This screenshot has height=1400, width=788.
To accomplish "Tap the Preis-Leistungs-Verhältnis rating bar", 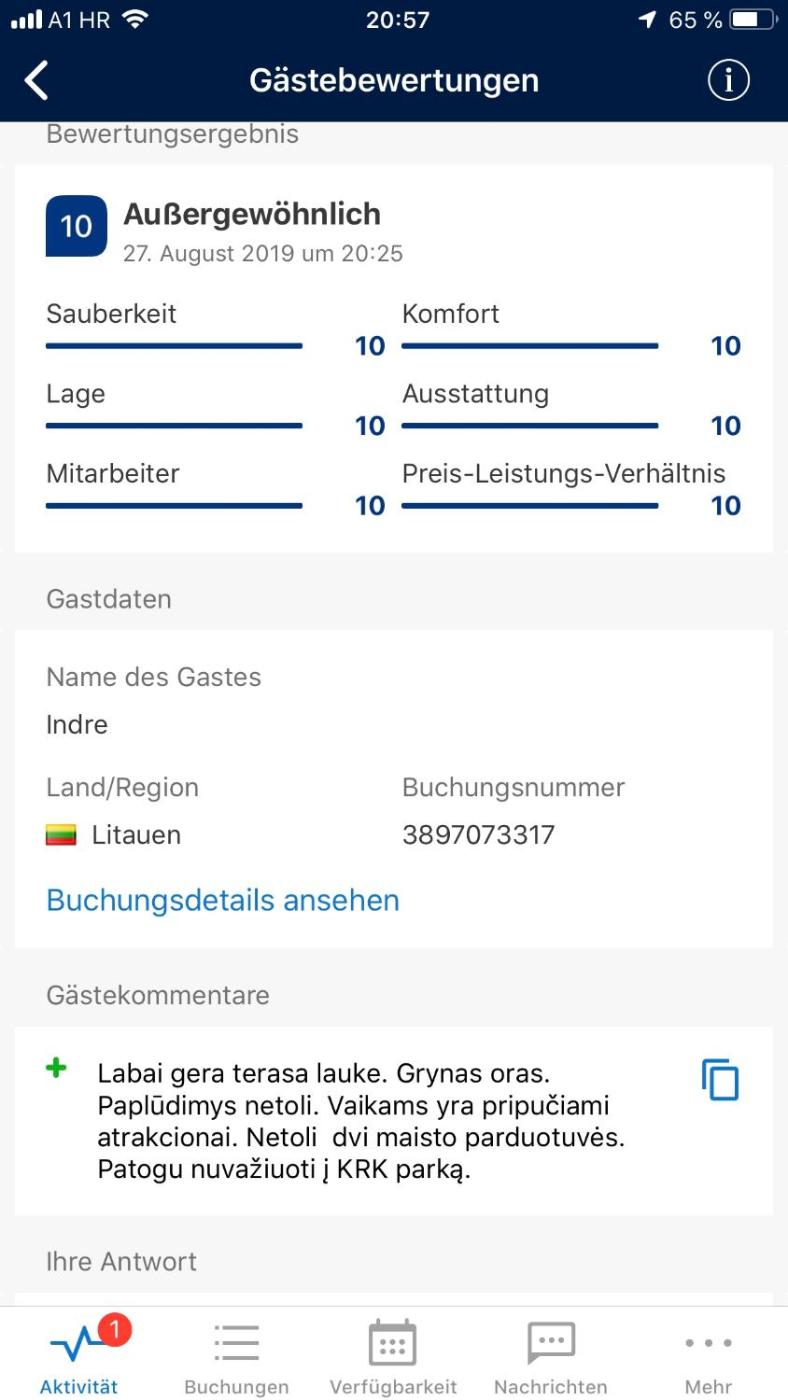I will (530, 506).
